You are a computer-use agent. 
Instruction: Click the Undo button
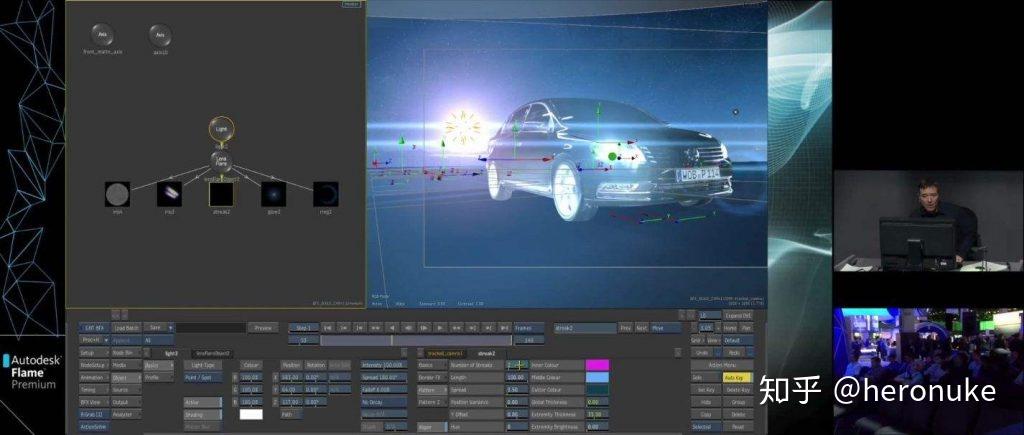click(x=701, y=353)
